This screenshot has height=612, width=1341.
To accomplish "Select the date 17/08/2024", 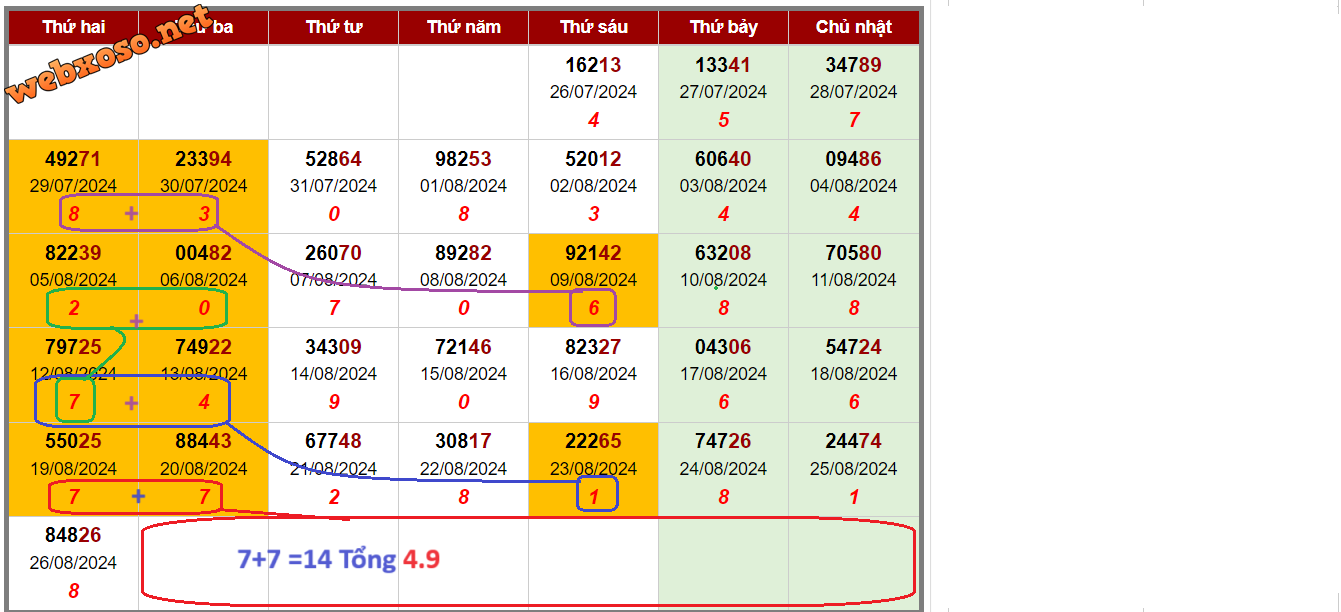I will point(723,373).
